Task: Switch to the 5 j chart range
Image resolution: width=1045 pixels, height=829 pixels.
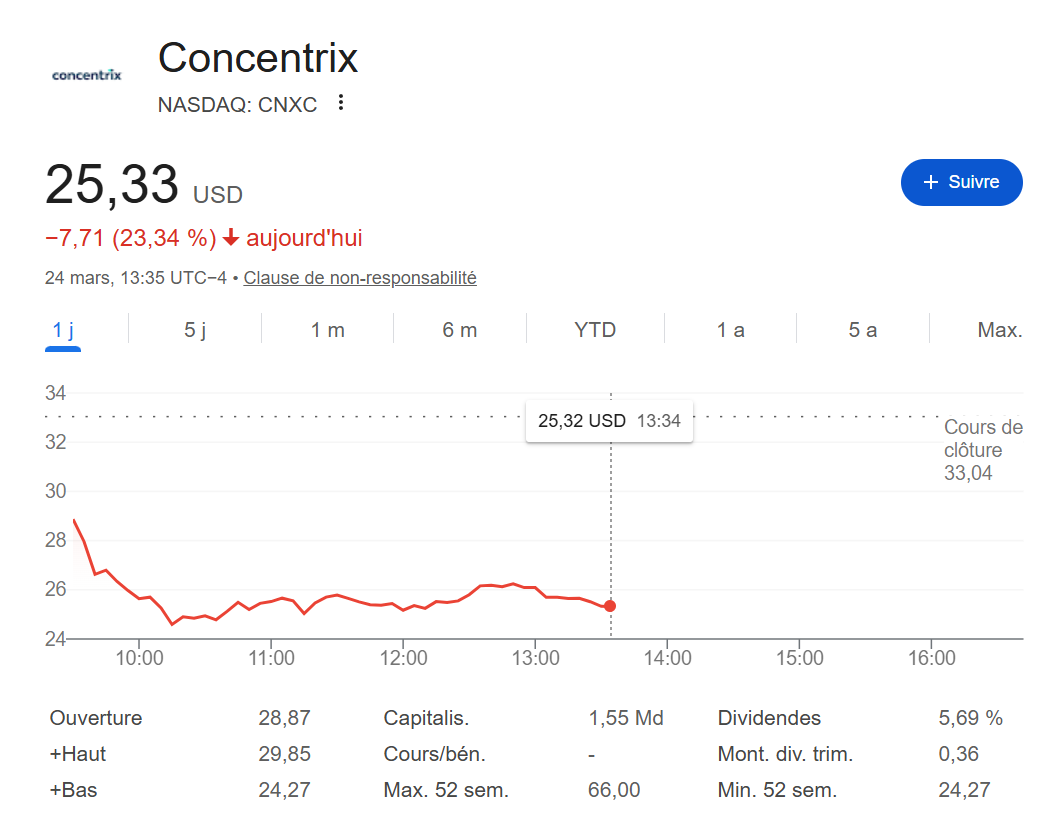Action: 195,330
